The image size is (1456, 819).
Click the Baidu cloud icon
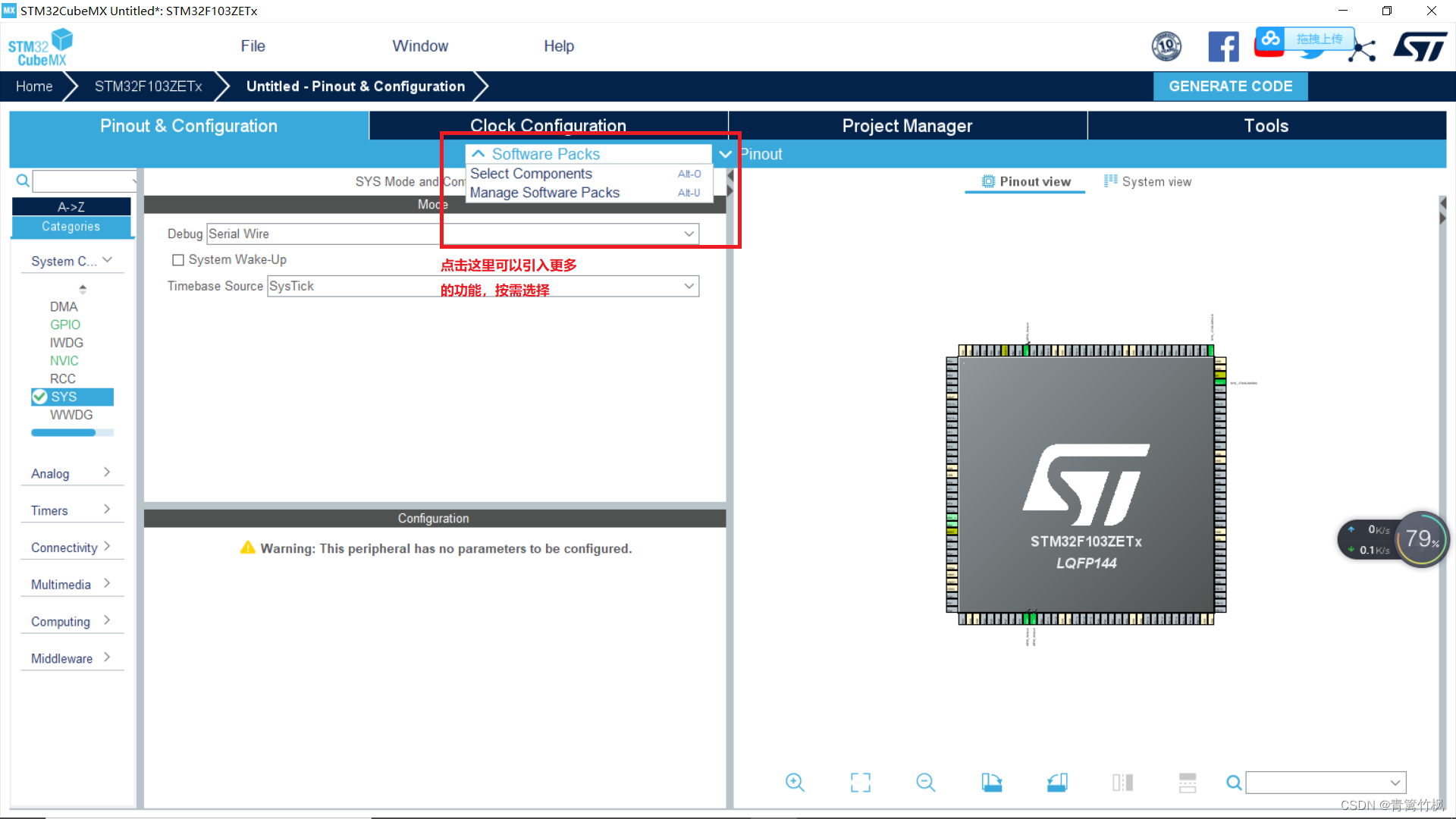tap(1270, 39)
